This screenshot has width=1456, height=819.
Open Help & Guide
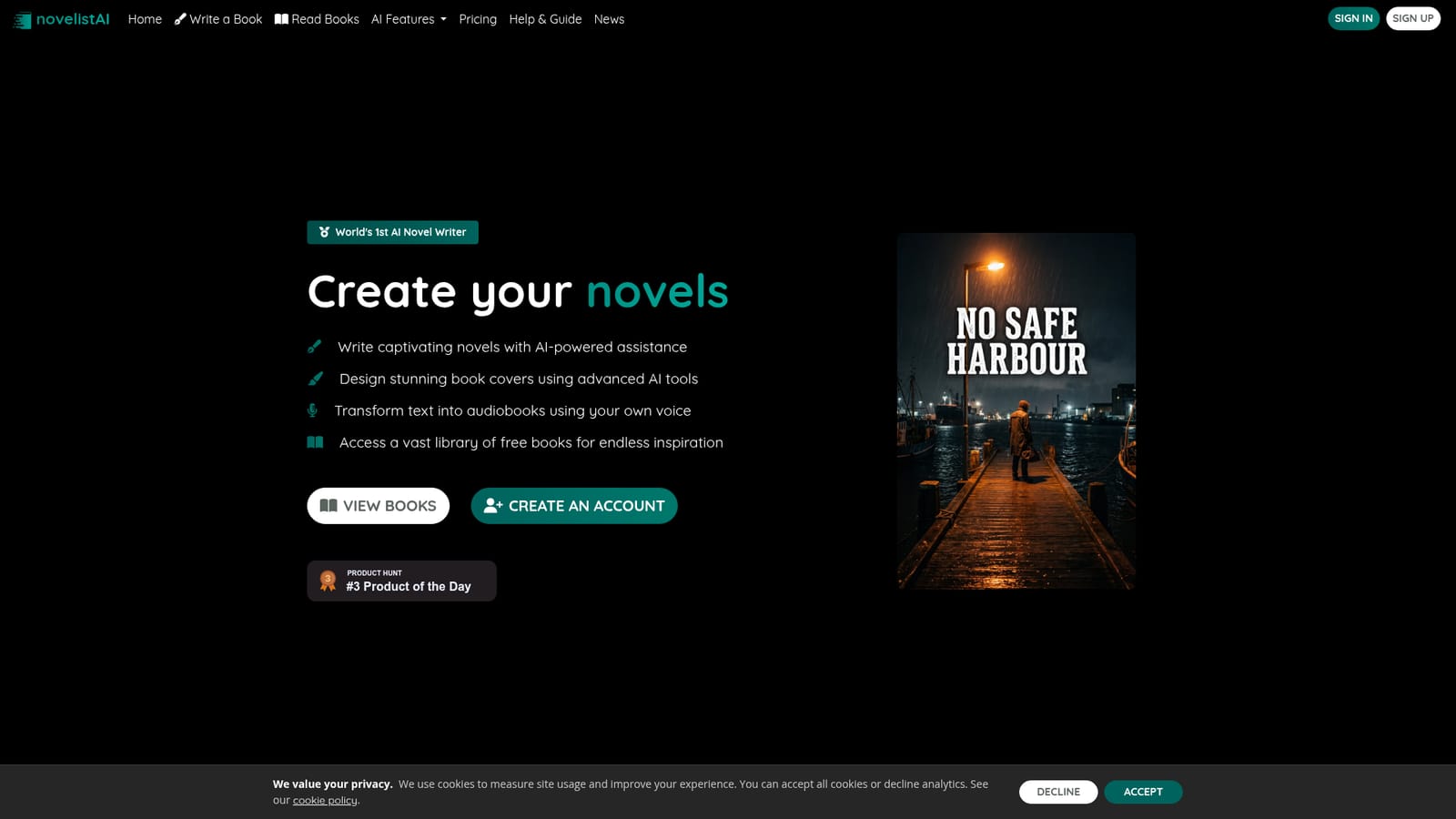(x=545, y=19)
